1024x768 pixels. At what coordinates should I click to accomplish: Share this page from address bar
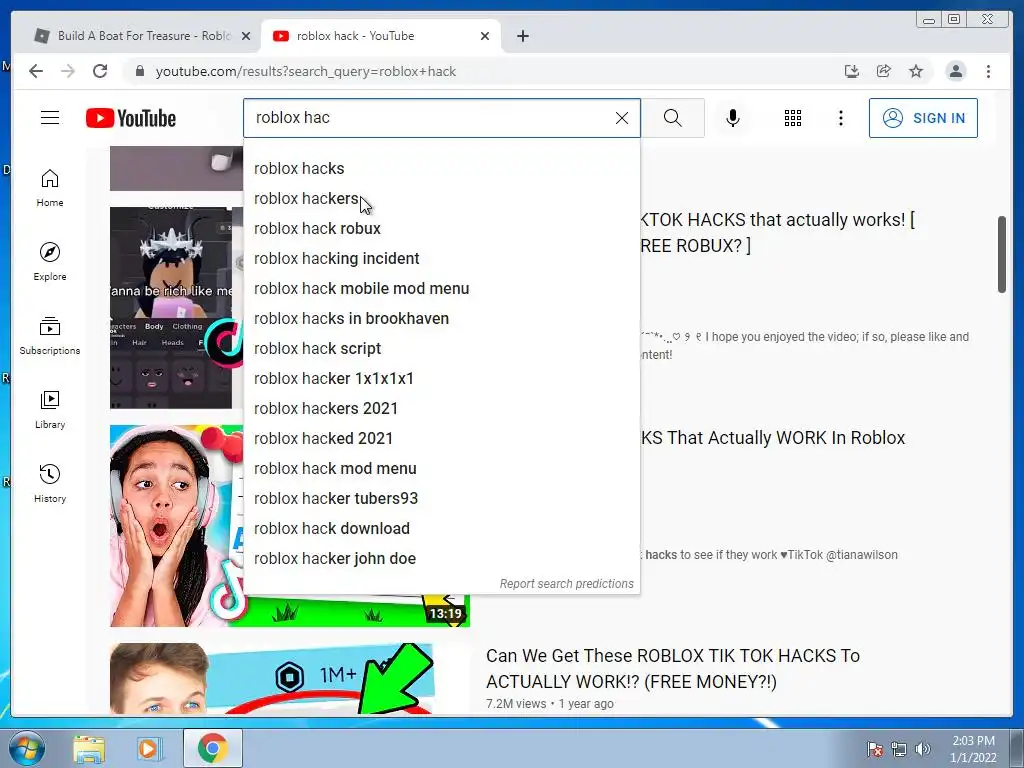tap(884, 71)
